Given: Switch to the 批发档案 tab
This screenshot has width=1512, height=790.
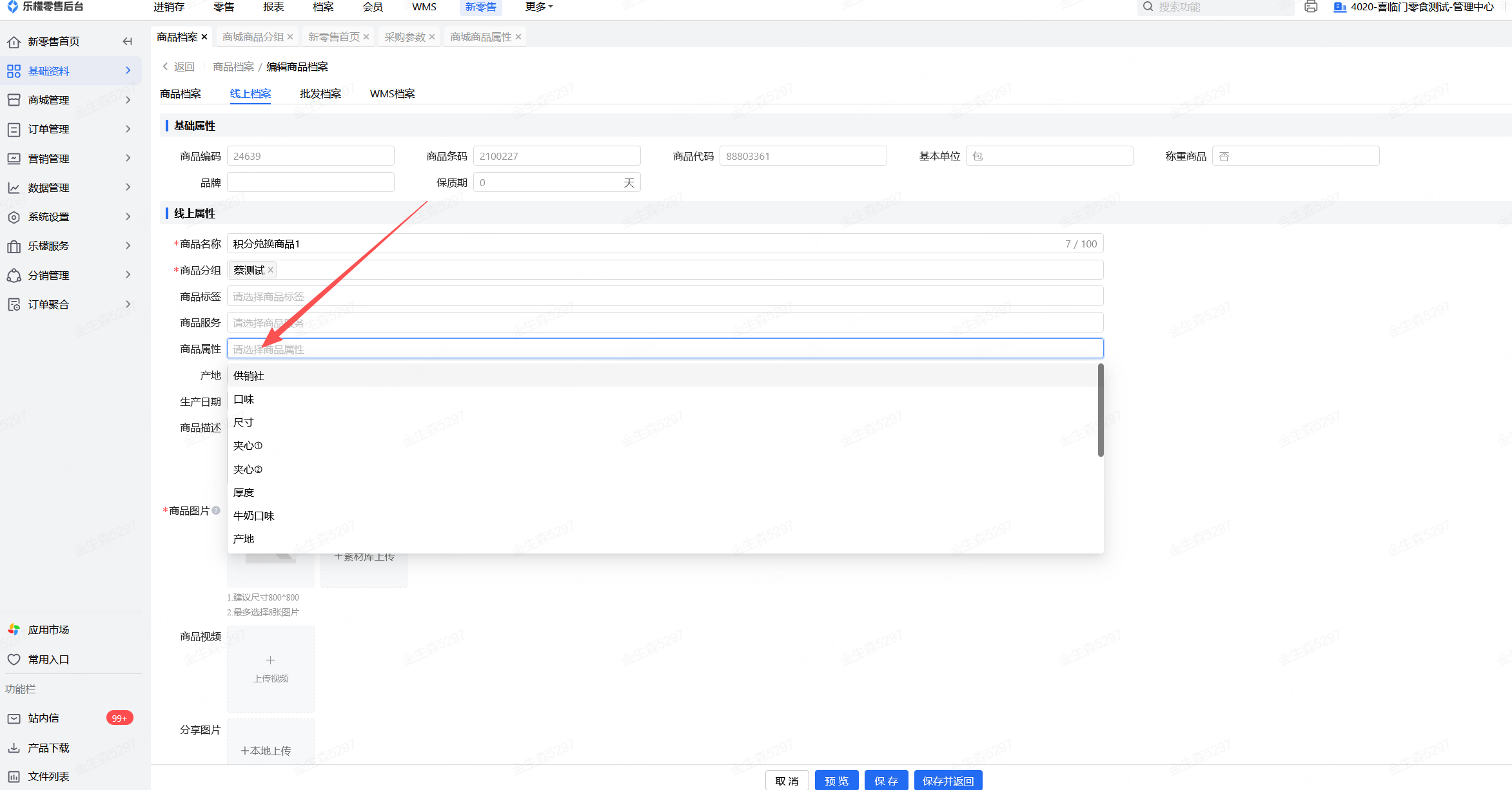Looking at the screenshot, I should click(x=320, y=94).
